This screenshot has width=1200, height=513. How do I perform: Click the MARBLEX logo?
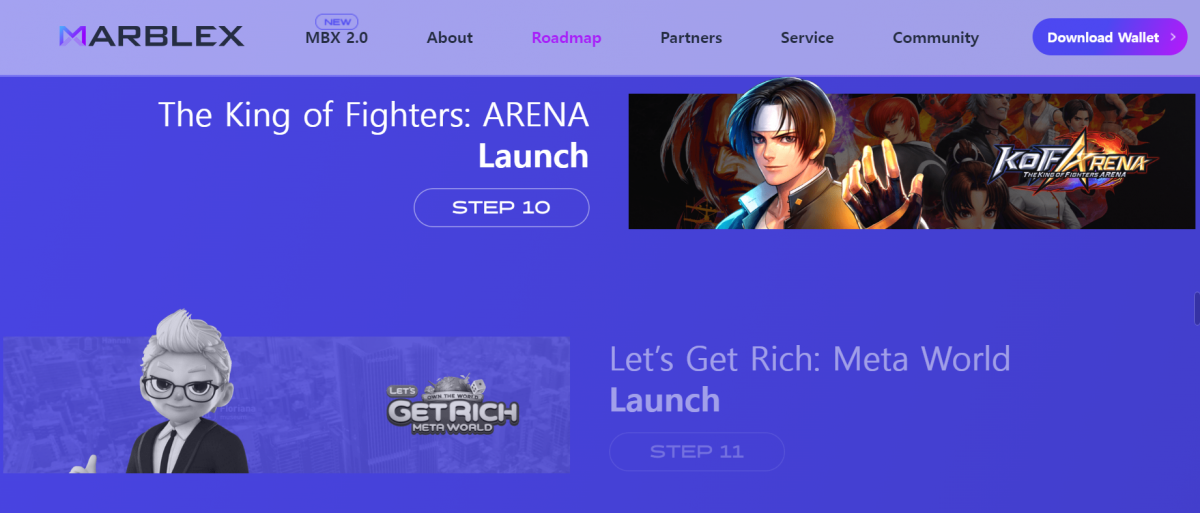[151, 37]
